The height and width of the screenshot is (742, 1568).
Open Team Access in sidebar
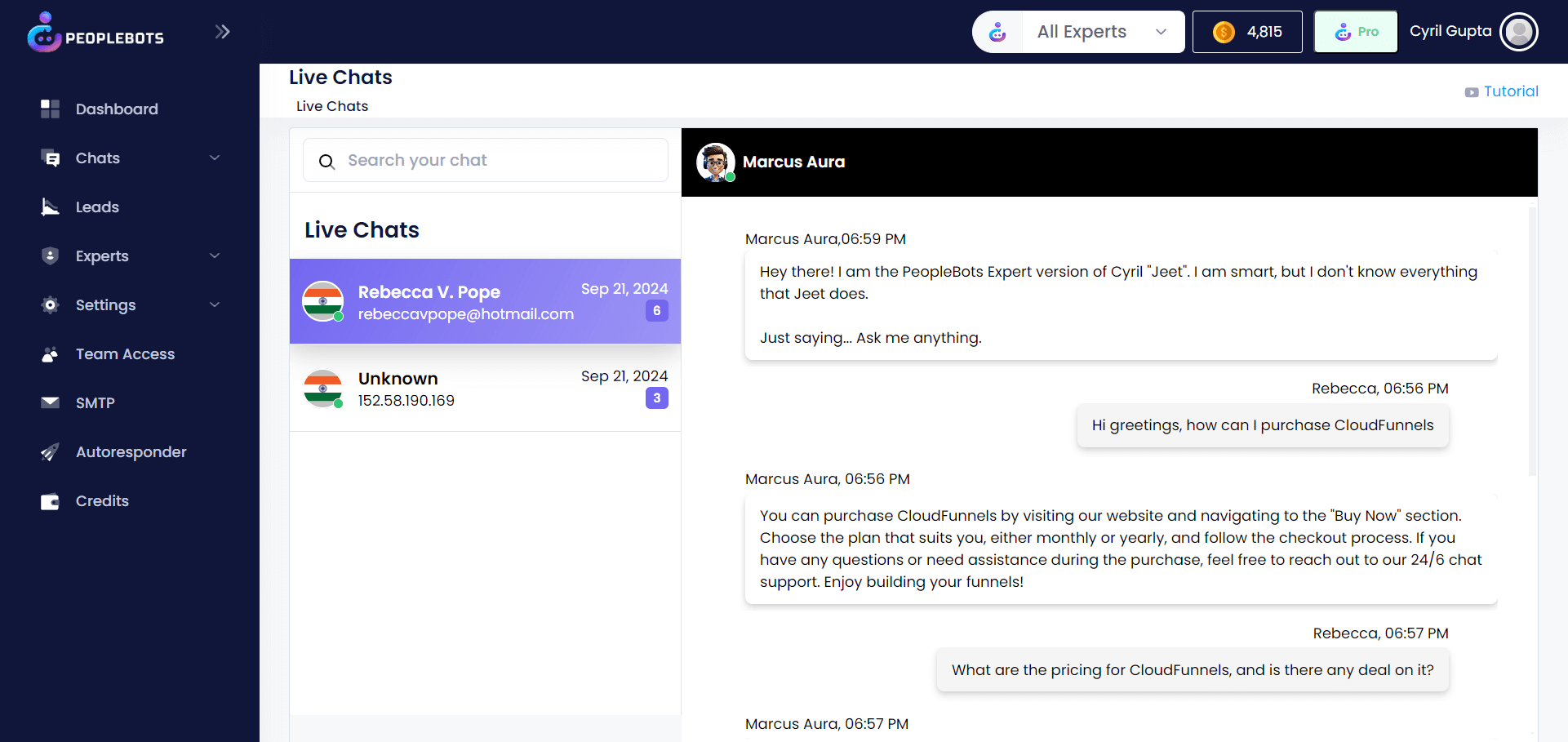(125, 353)
